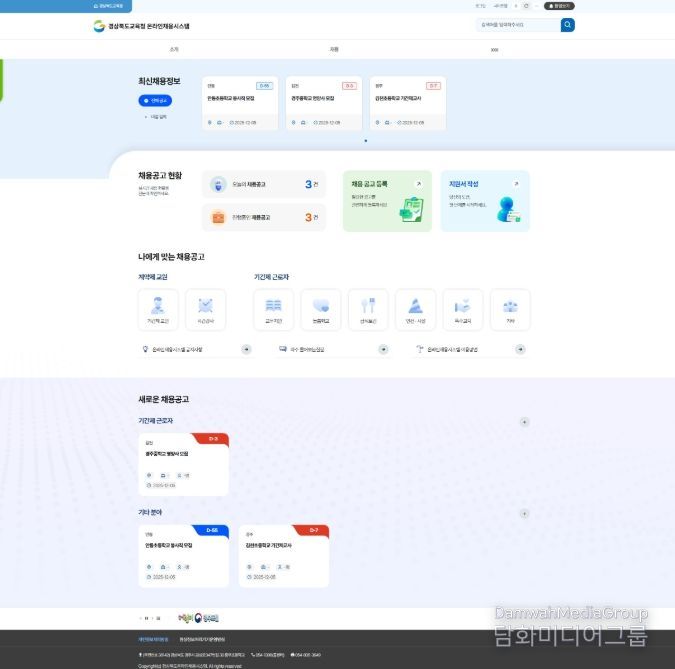Open the blue 지원서 작성 card

click(x=485, y=200)
